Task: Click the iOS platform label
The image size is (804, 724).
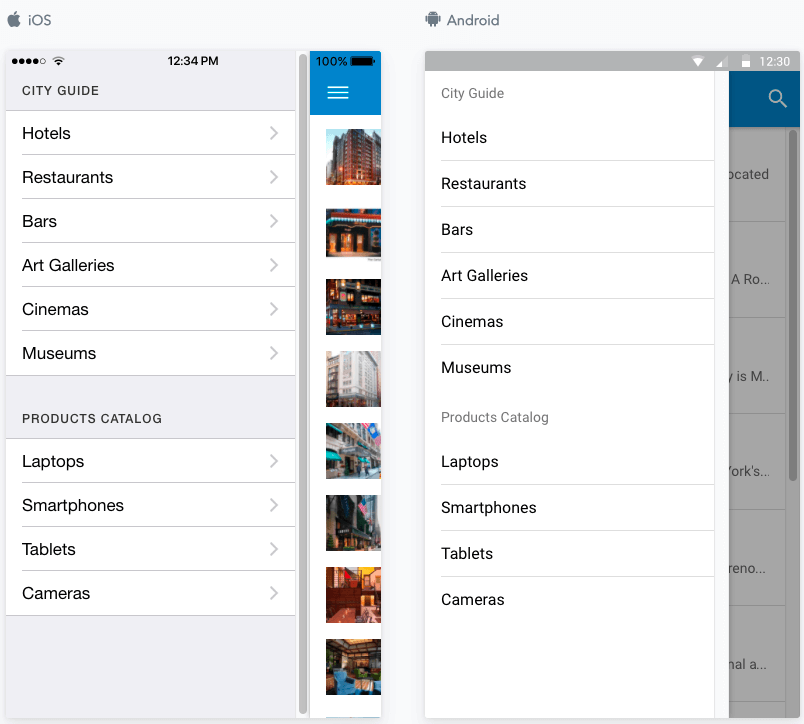Action: 39,20
